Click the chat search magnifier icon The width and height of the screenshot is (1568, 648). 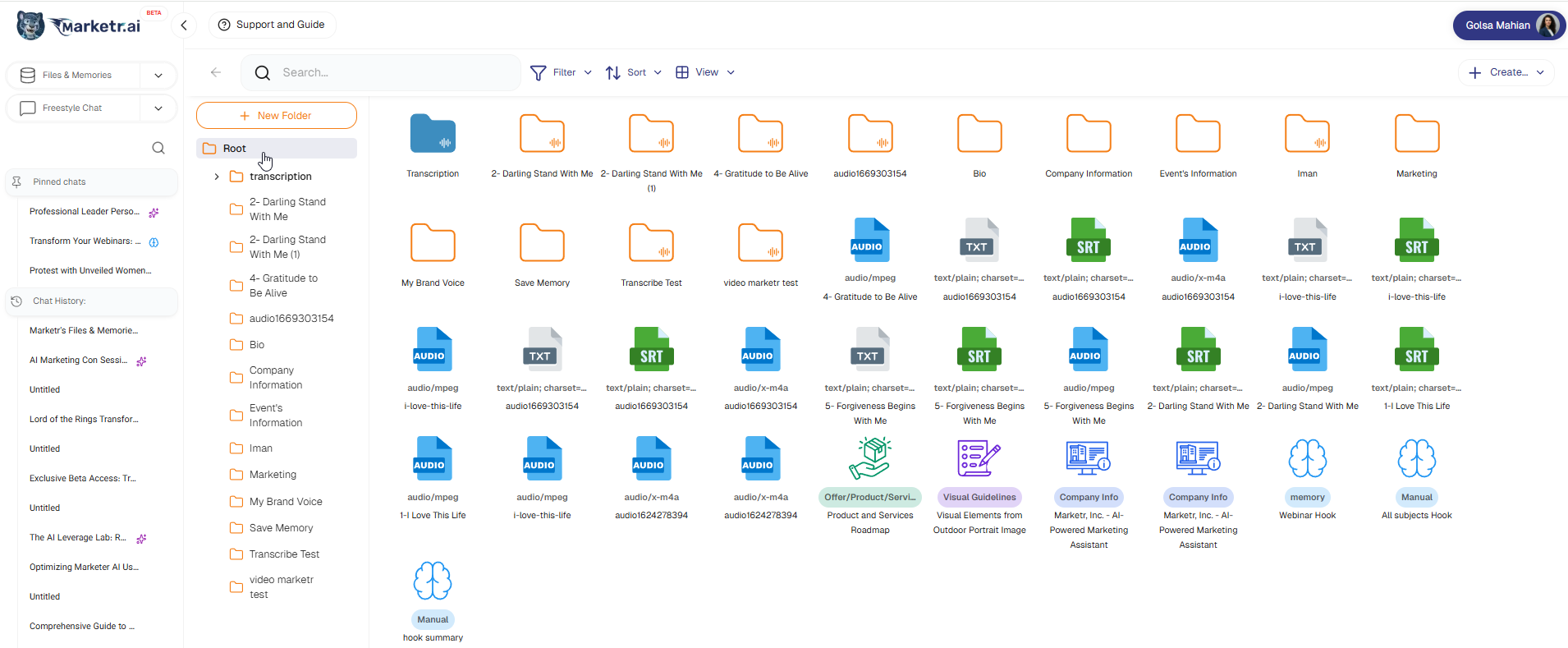[158, 148]
